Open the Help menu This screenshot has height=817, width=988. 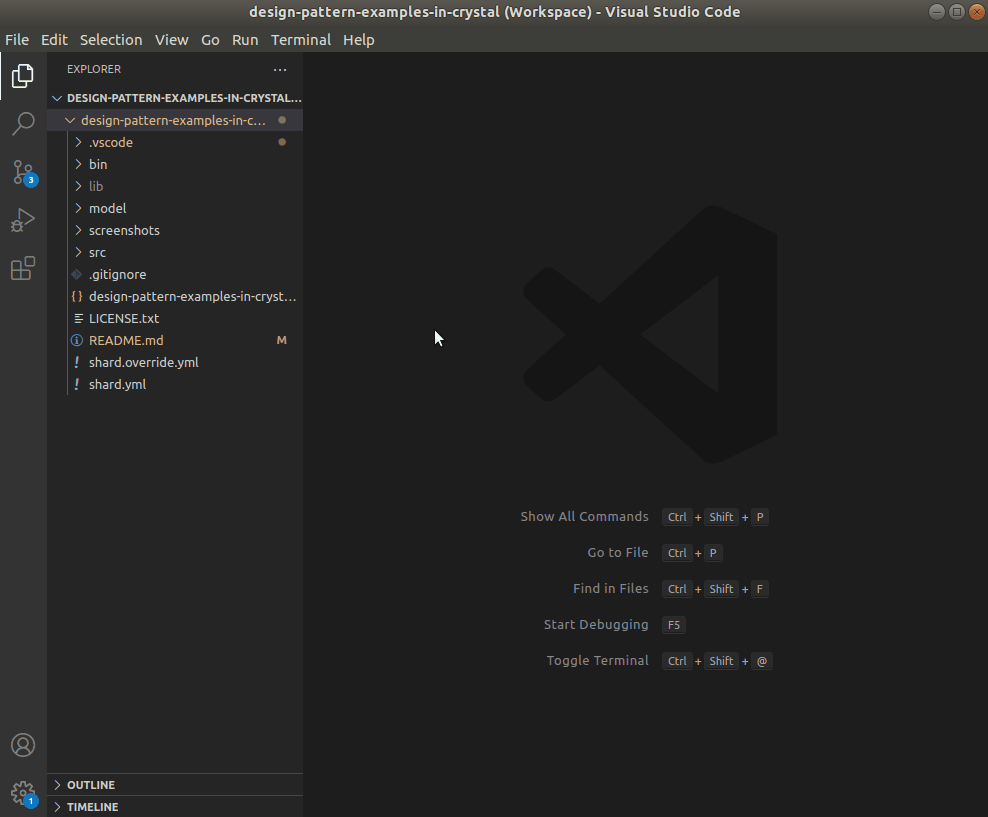tap(359, 40)
